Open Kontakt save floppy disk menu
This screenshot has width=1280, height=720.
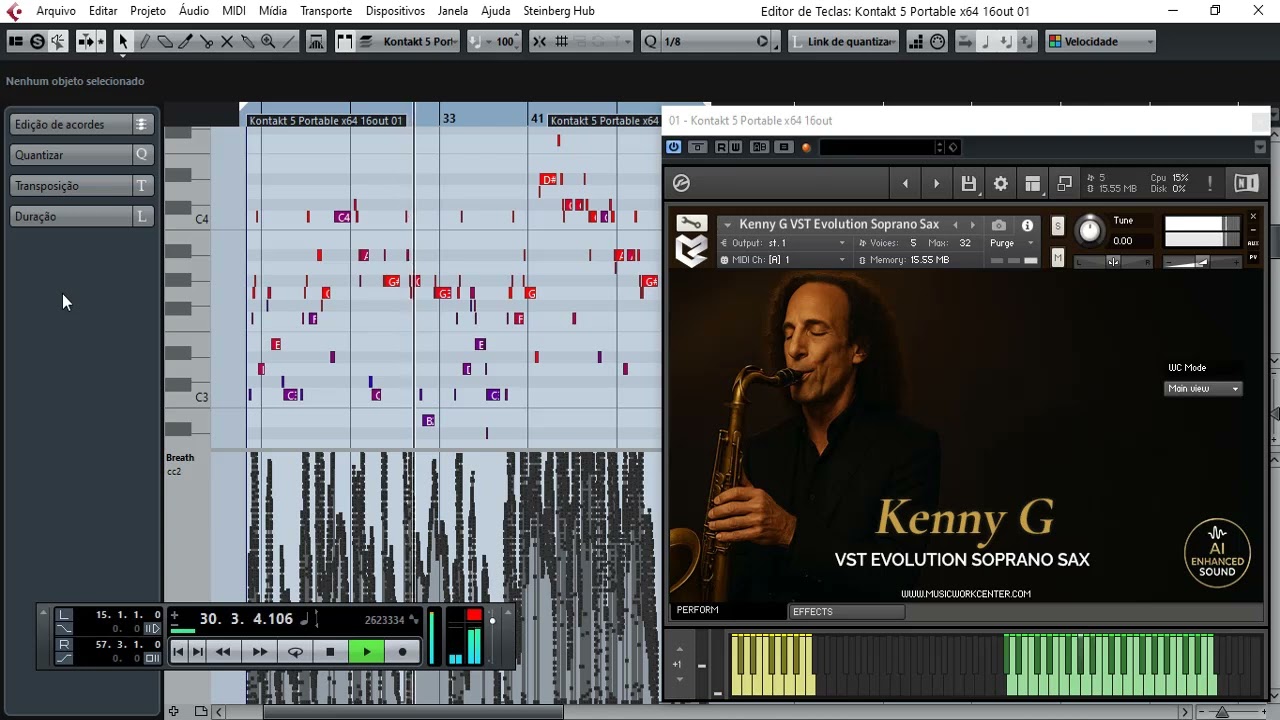968,183
